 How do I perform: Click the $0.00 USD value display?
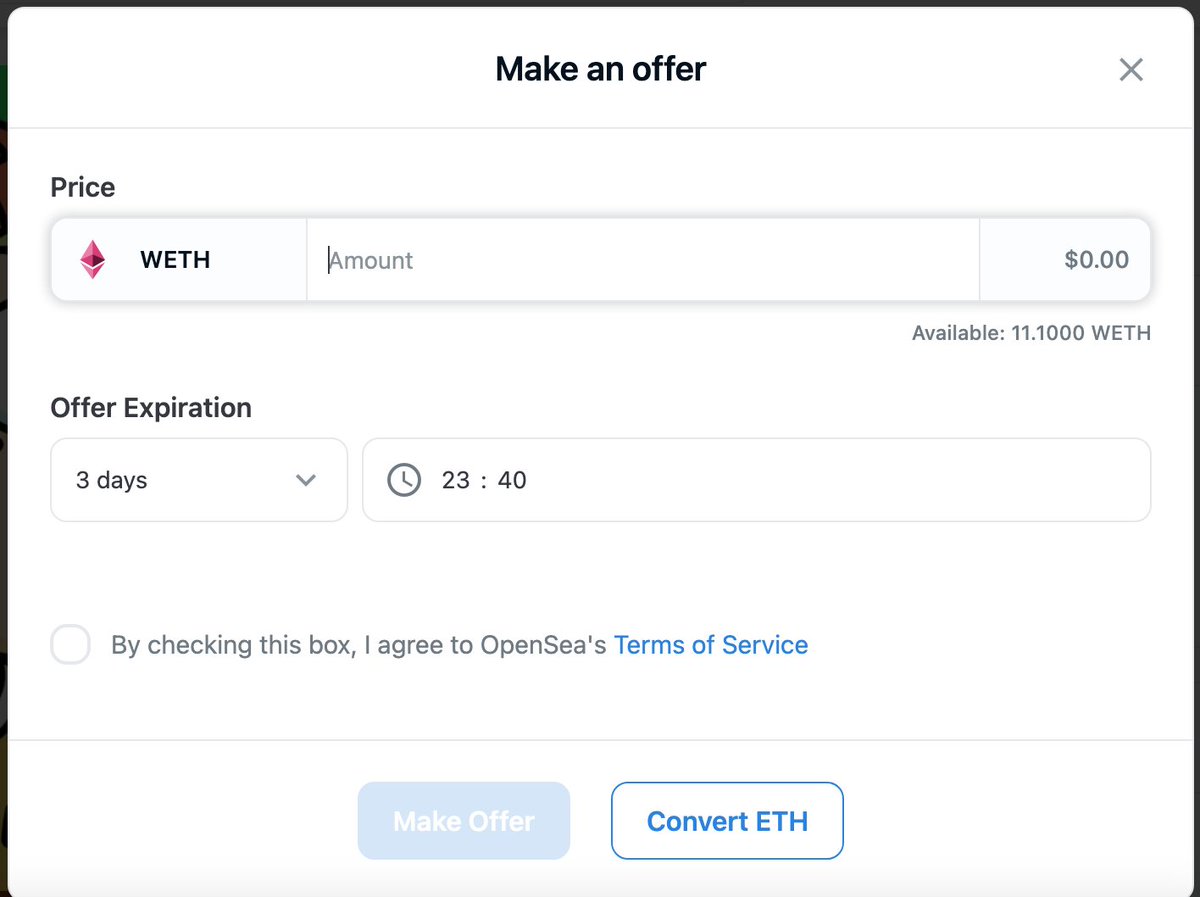(1096, 260)
